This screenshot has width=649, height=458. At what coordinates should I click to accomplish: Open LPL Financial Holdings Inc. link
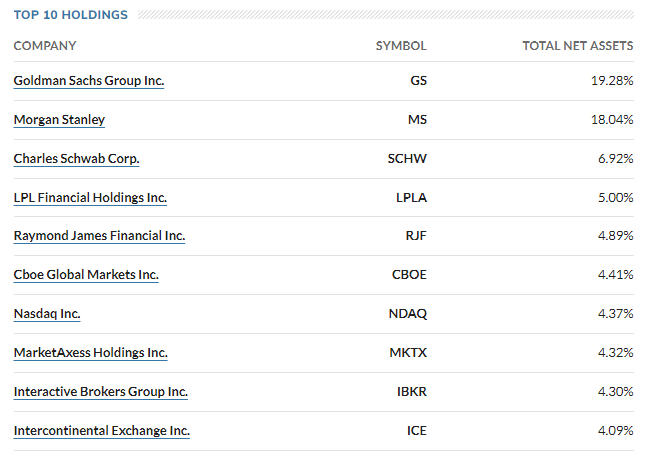point(90,198)
